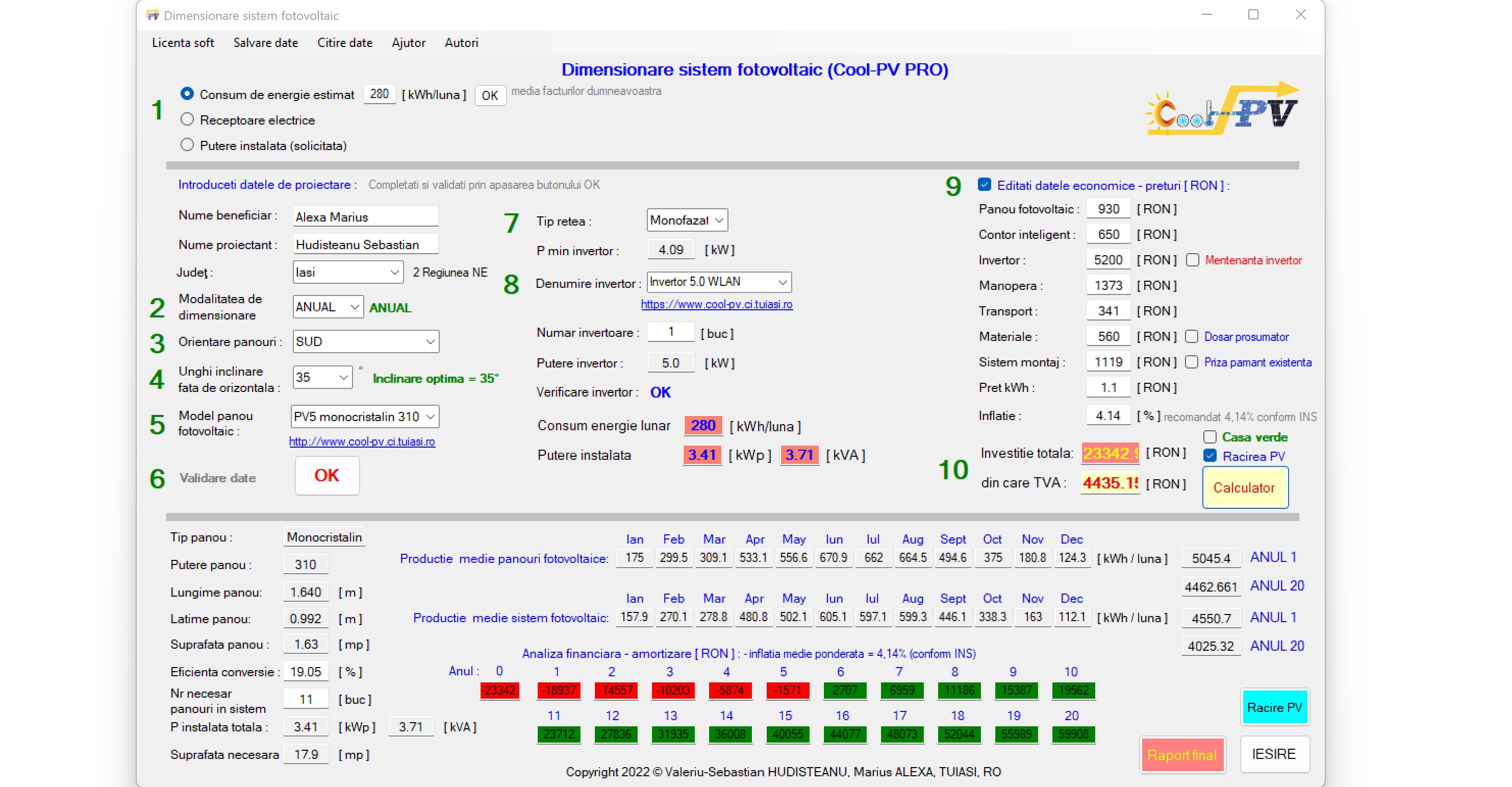Open Salvare date menu
This screenshot has height=787, width=1512.
pos(265,42)
